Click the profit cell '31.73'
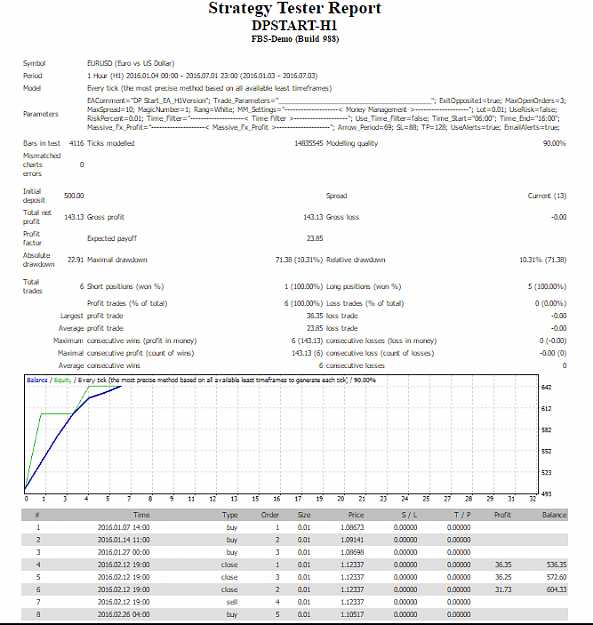 (x=503, y=590)
